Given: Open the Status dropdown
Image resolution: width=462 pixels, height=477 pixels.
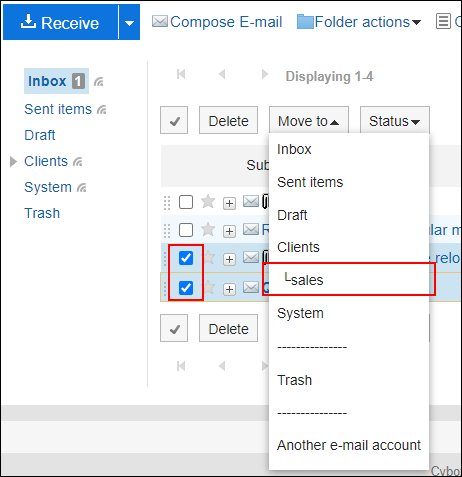Looking at the screenshot, I should click(395, 120).
